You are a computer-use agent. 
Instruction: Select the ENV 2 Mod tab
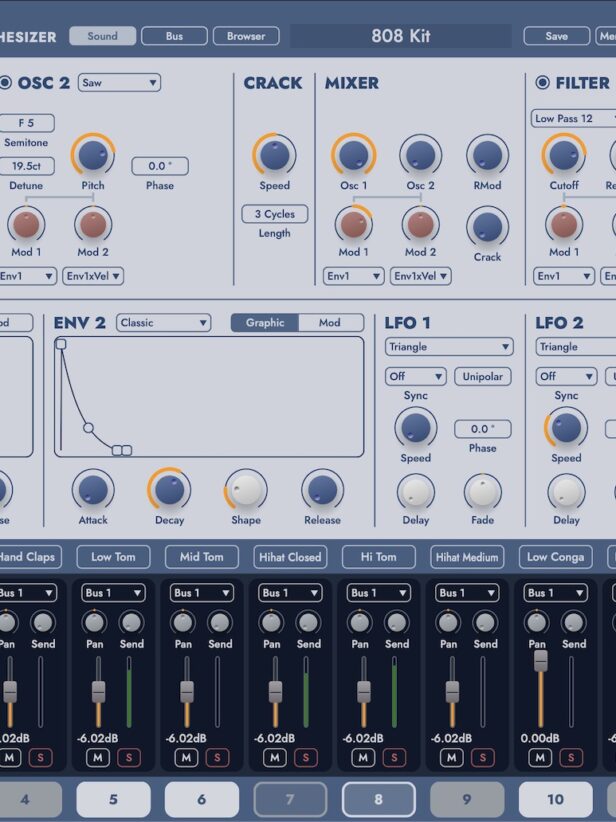(x=330, y=323)
